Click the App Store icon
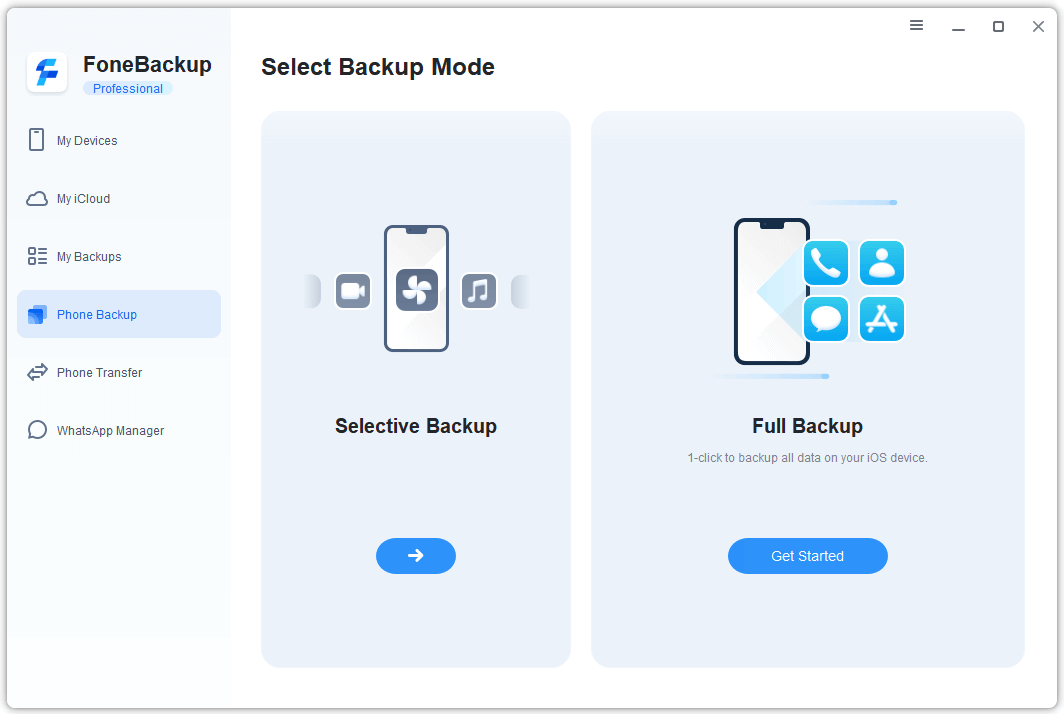This screenshot has width=1064, height=714. 881,319
